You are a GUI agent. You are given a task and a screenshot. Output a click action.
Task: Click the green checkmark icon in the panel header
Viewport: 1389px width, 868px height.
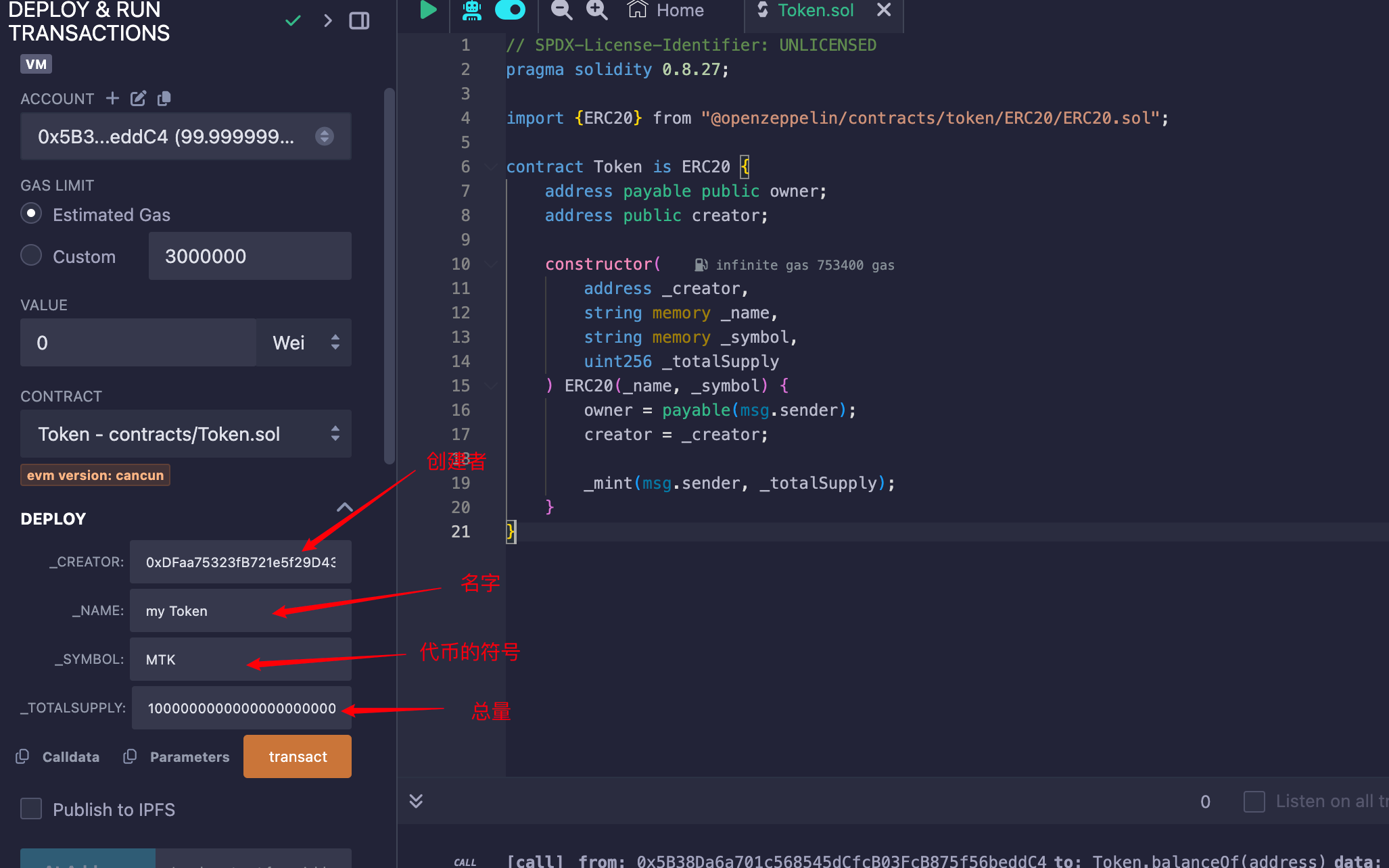293,21
